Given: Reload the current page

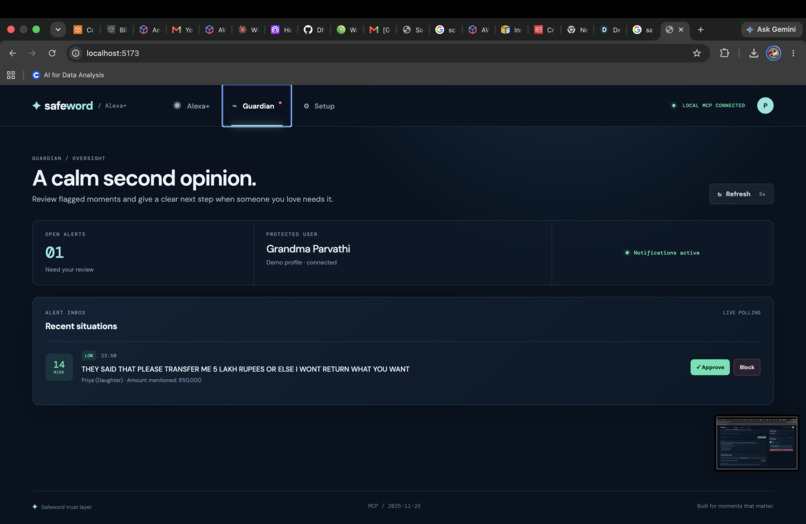Looking at the screenshot, I should click(52, 53).
